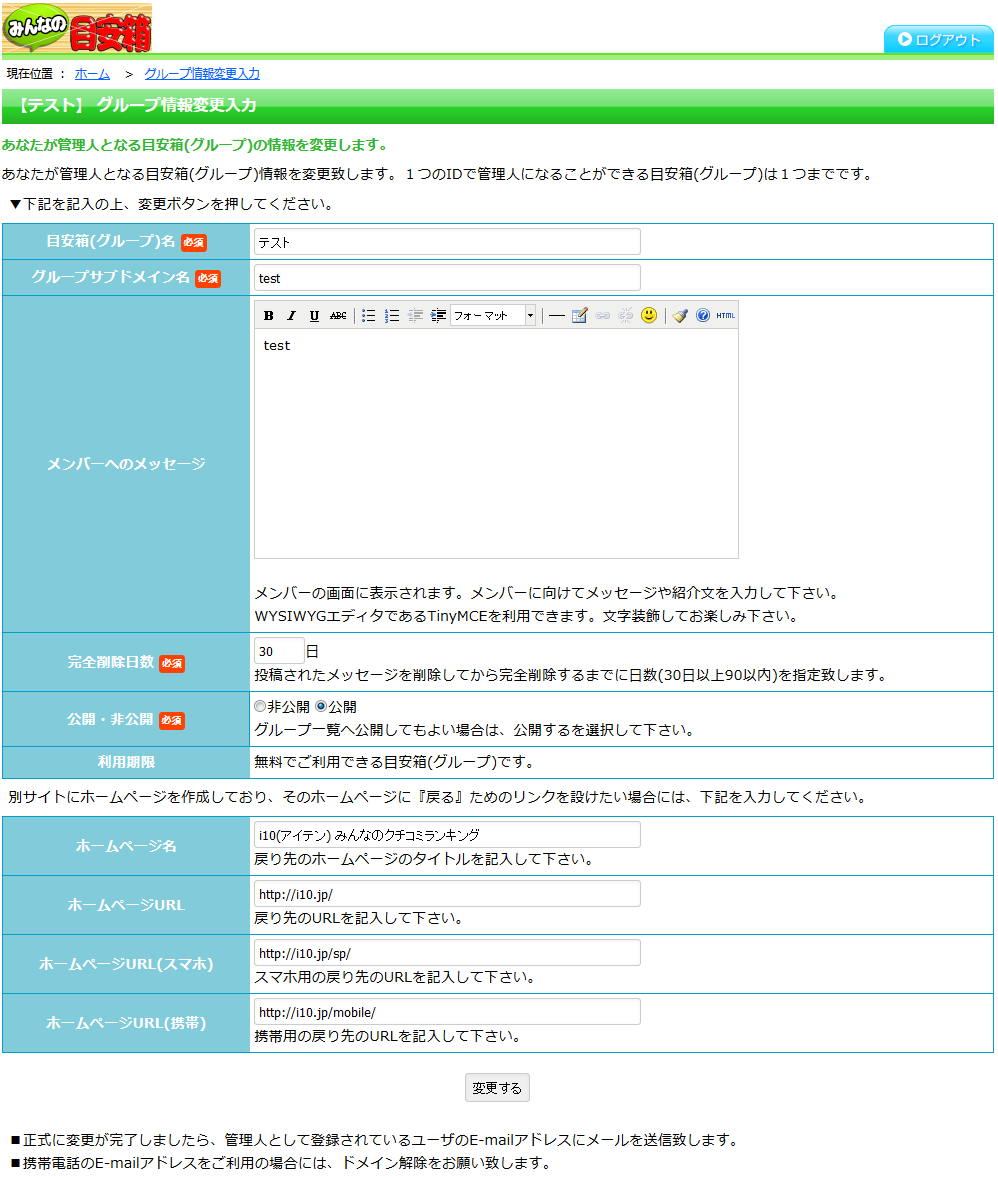Open the TinyMCE help dialog
Image resolution: width=998 pixels, height=1178 pixels.
tap(702, 315)
